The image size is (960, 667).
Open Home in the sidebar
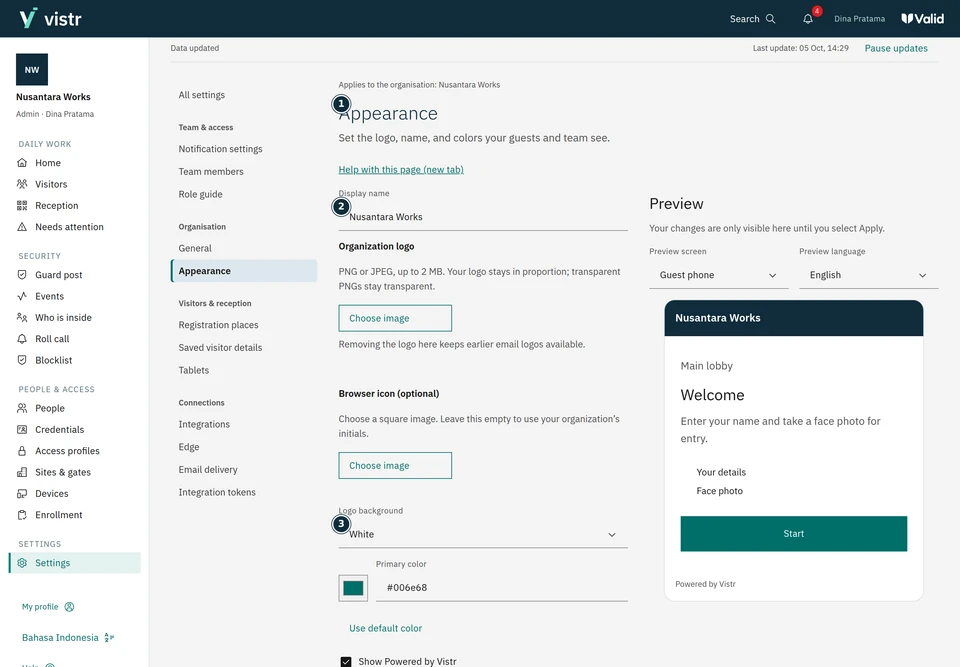point(75,163)
